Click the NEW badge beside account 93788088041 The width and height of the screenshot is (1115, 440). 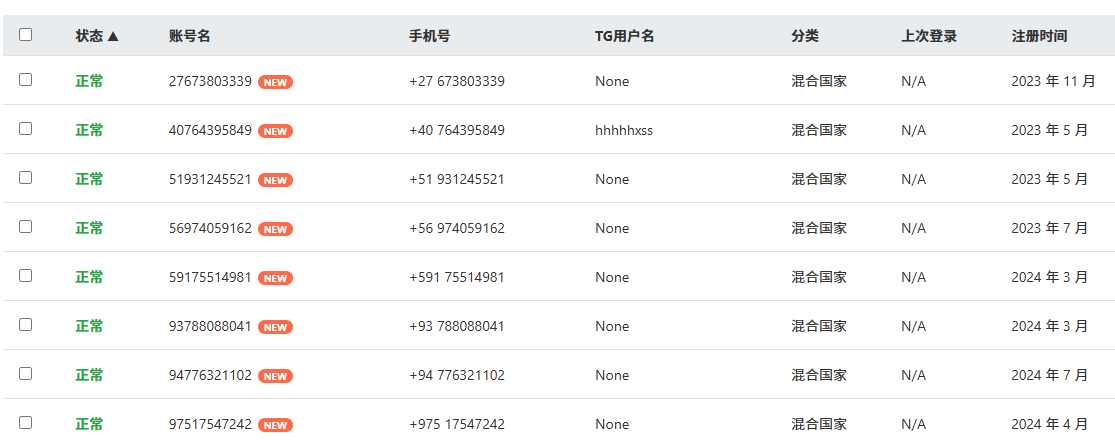pyautogui.click(x=275, y=327)
